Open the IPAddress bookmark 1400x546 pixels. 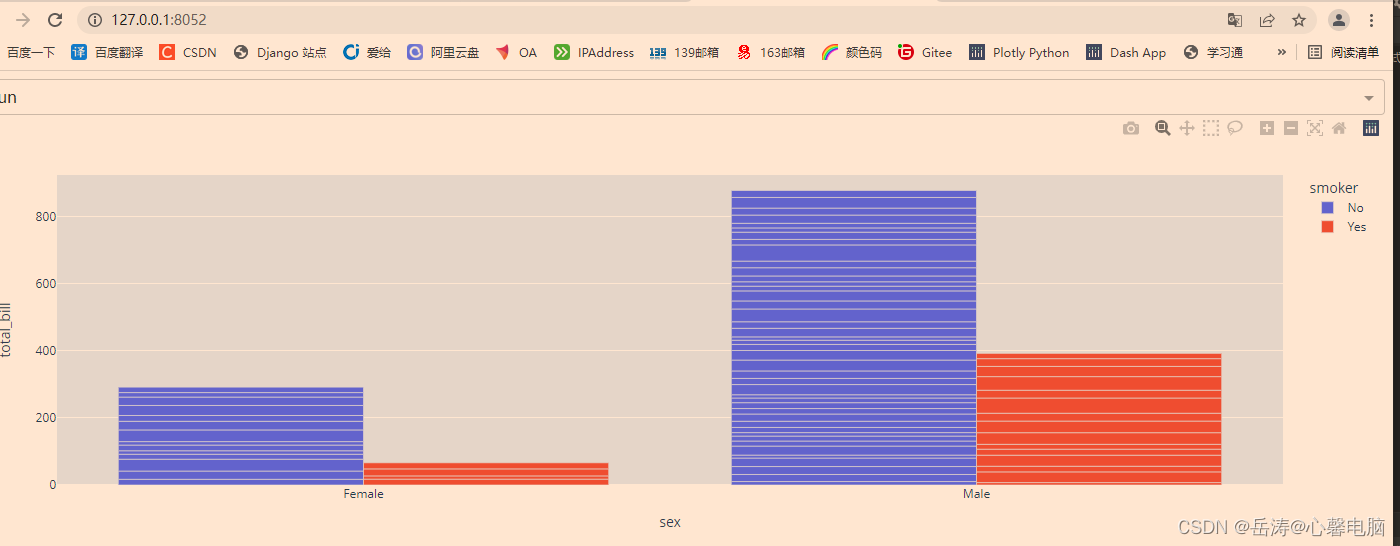click(x=594, y=52)
